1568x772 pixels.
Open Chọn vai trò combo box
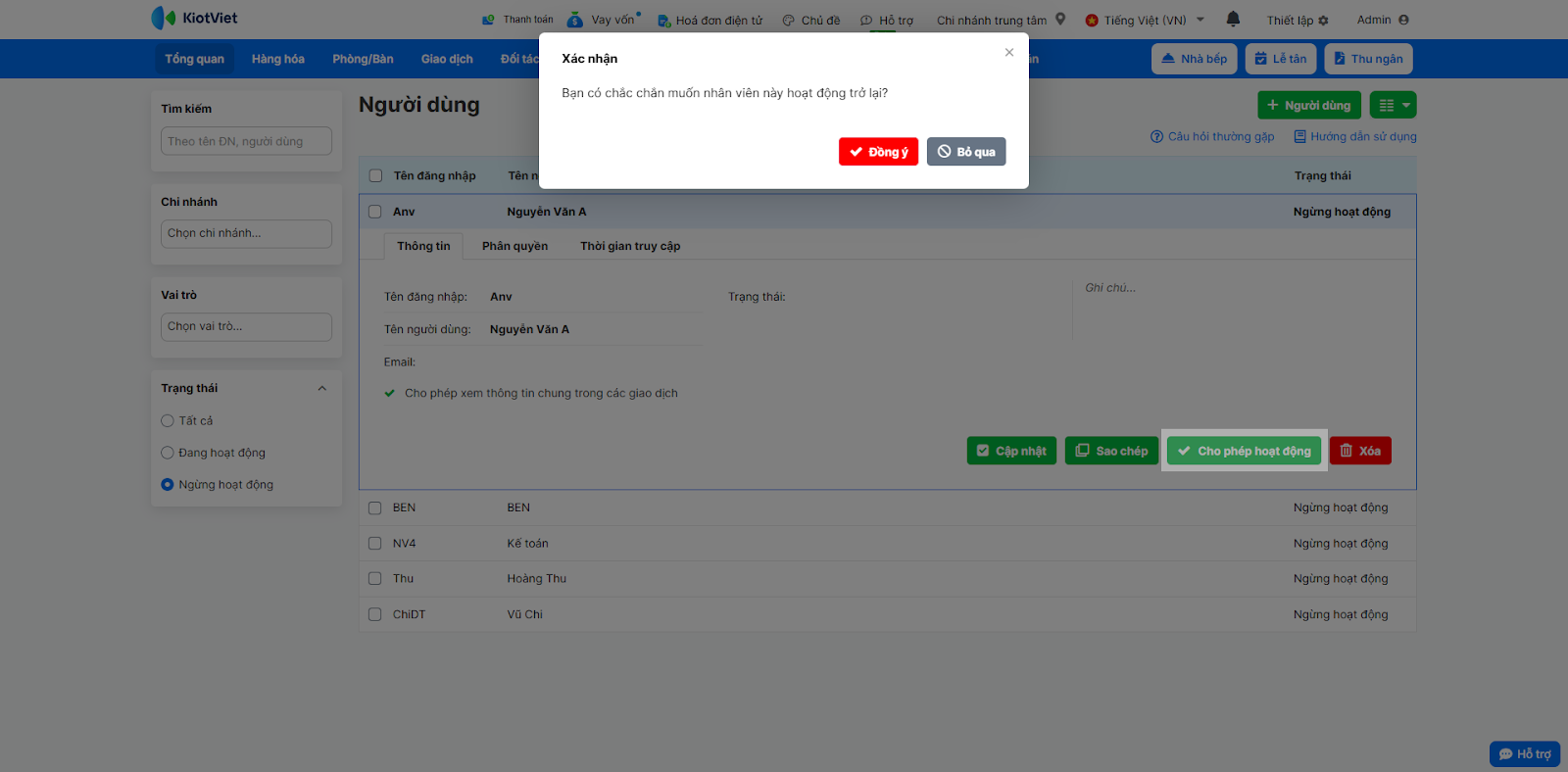pyautogui.click(x=246, y=326)
